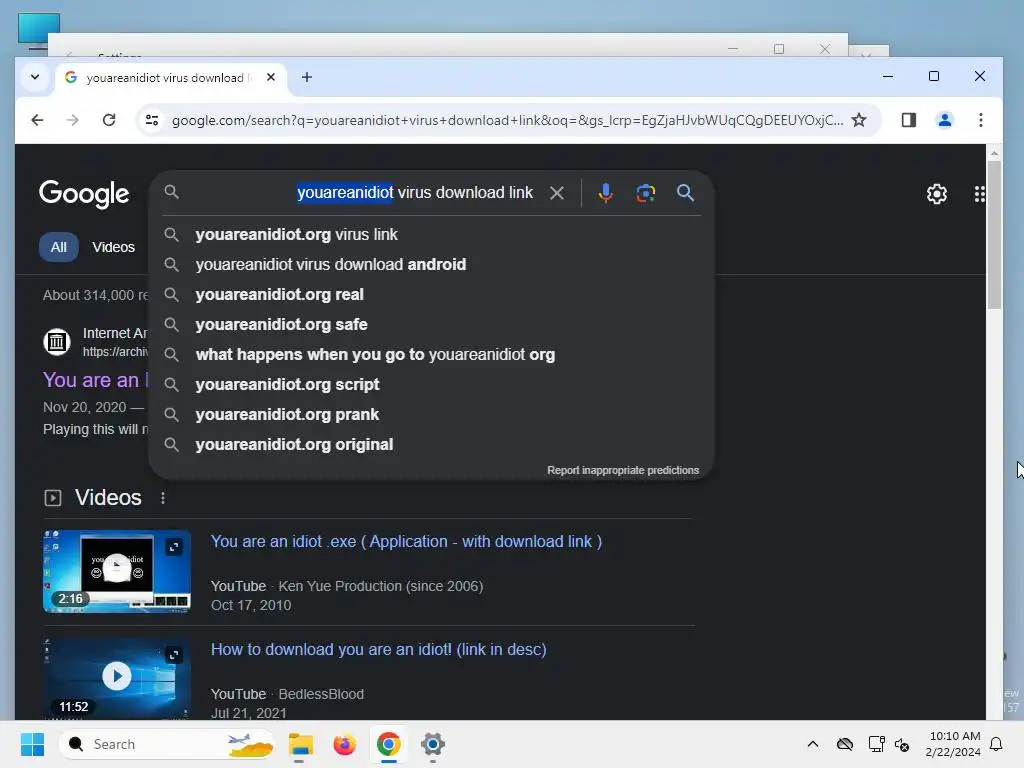Open Settings from the taskbar
This screenshot has width=1024, height=768.
tap(432, 744)
